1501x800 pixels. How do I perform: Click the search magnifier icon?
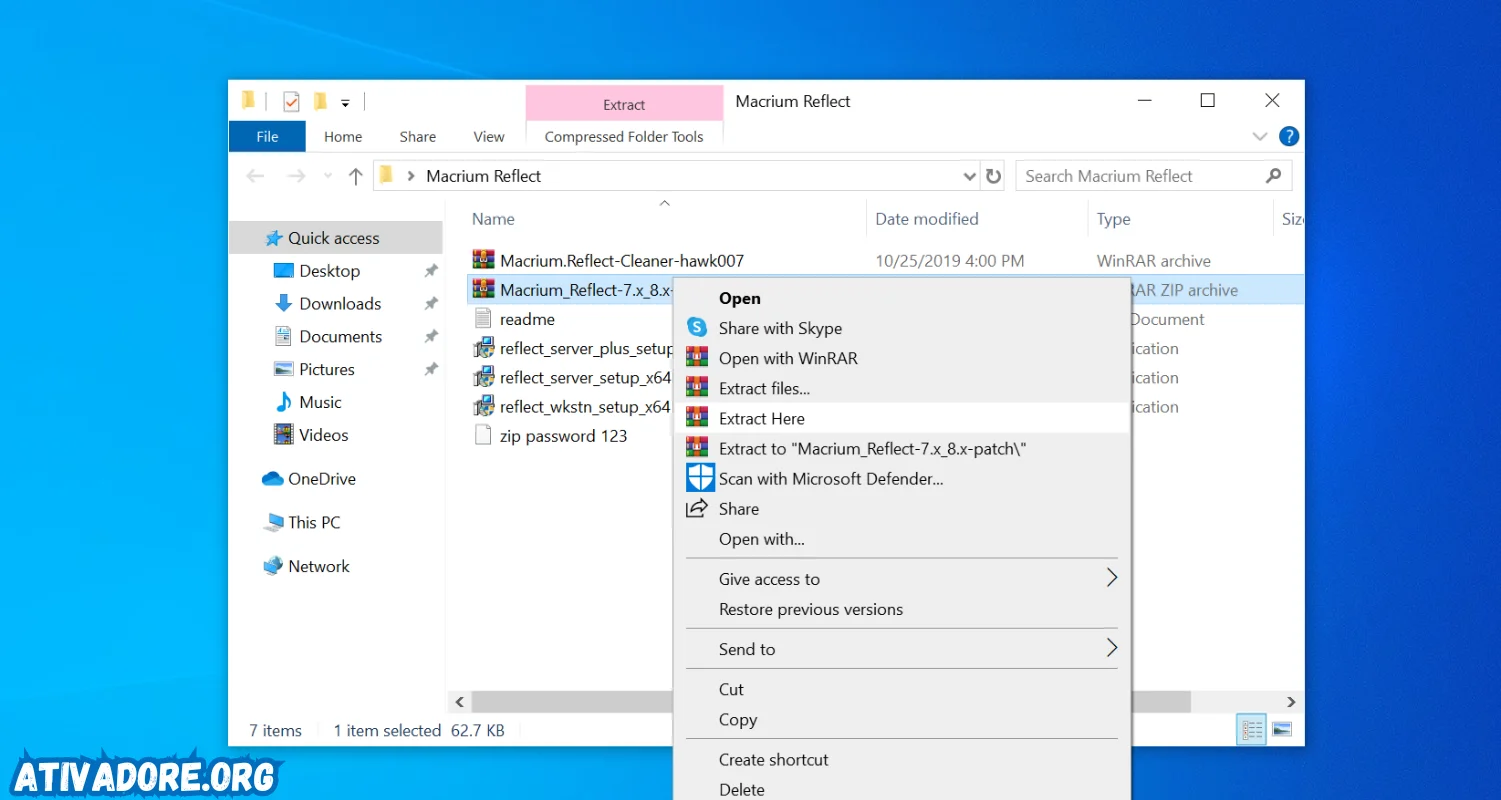[1273, 176]
